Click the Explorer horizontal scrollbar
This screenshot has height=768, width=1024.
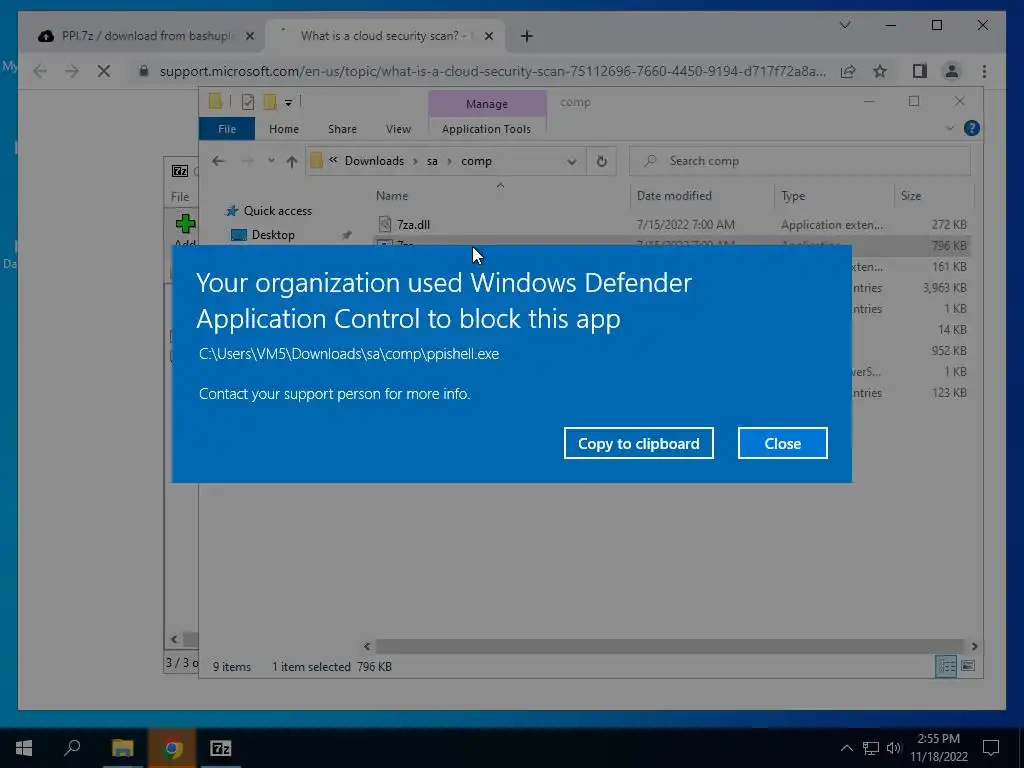(x=670, y=646)
